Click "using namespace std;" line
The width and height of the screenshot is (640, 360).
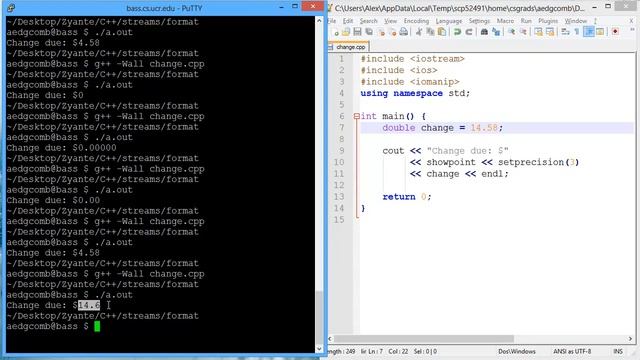(x=415, y=93)
